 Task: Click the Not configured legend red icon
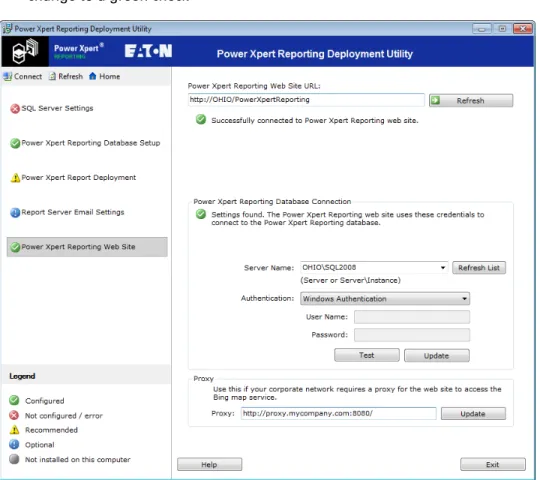[14, 415]
